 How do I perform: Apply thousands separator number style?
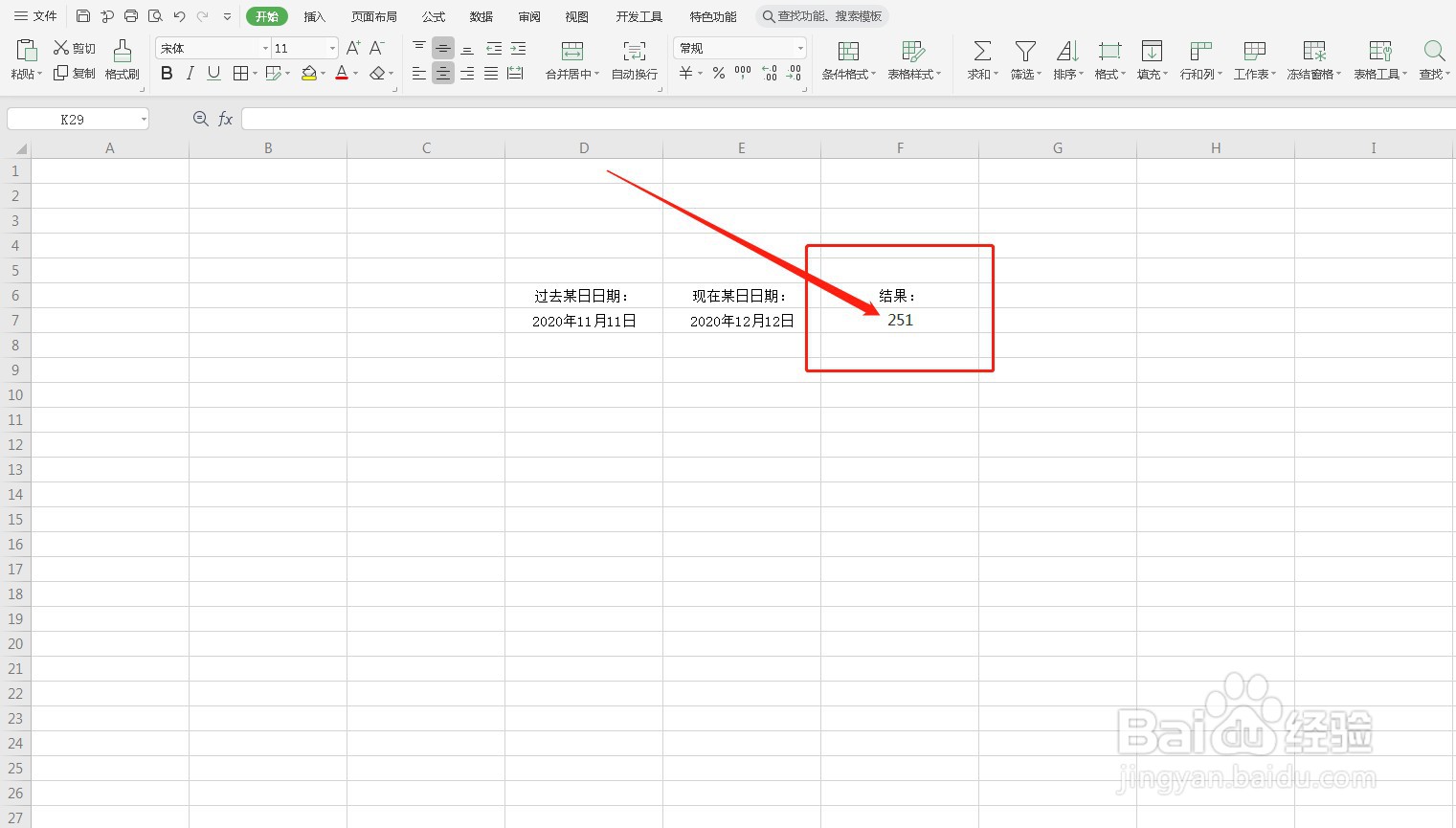(743, 73)
